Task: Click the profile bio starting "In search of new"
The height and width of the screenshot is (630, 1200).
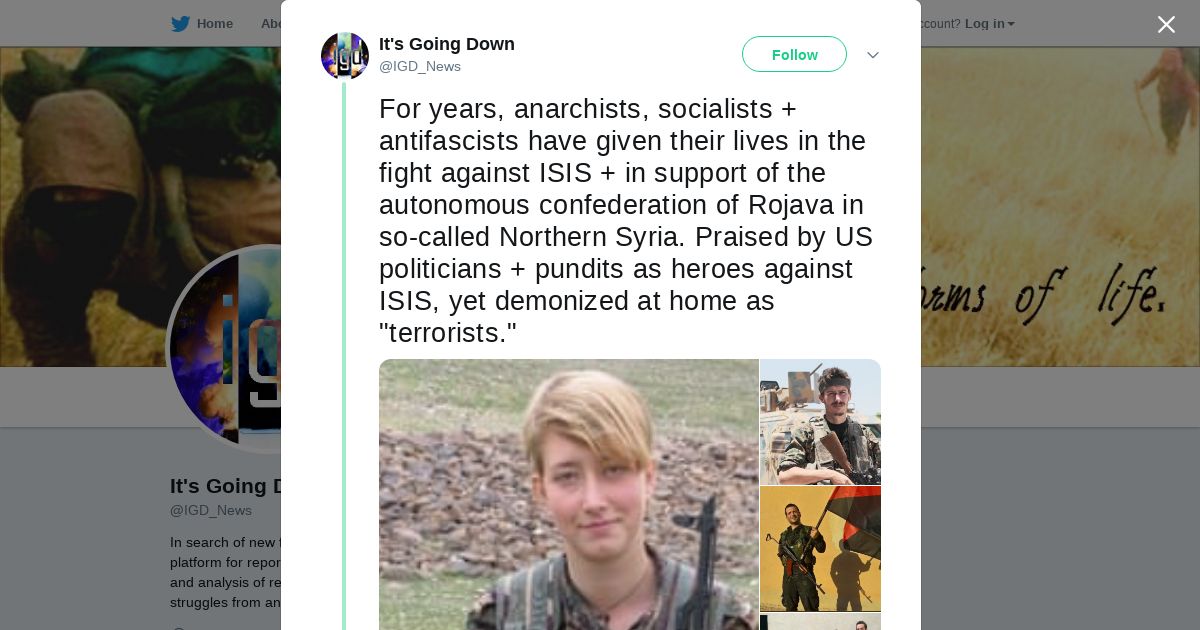Action: pyautogui.click(x=226, y=572)
